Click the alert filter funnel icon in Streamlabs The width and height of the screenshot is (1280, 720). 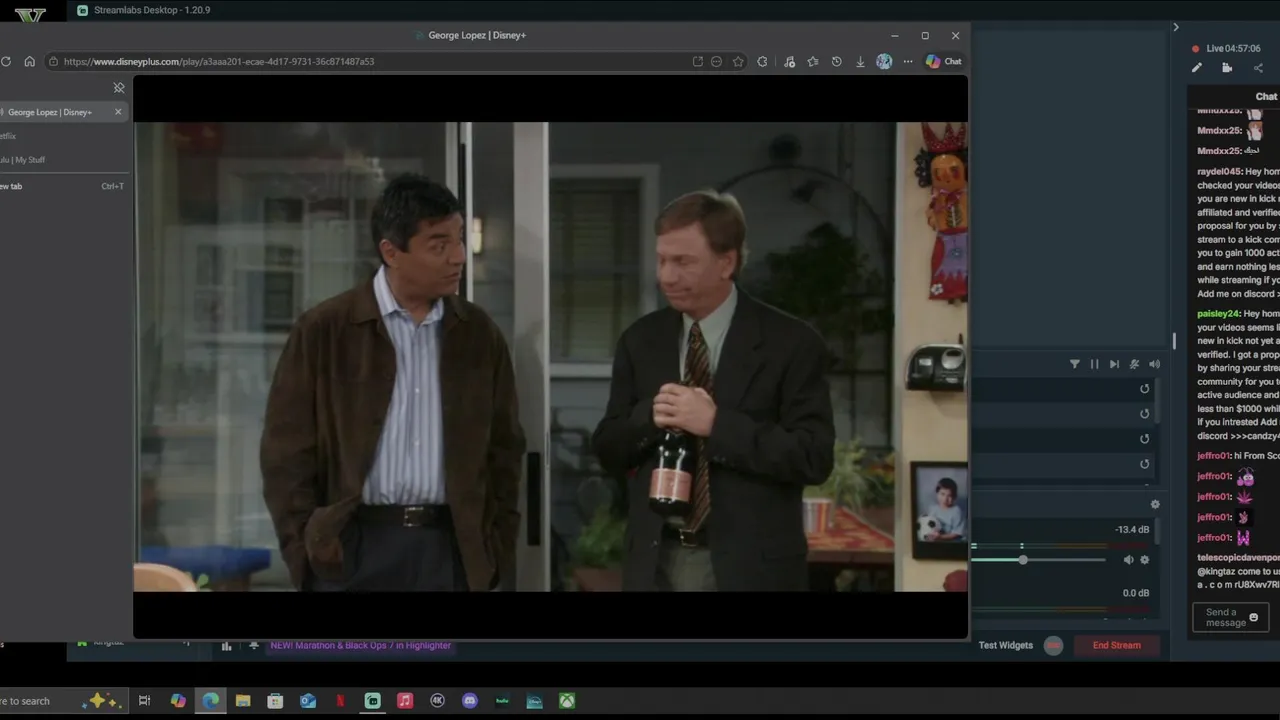[1075, 364]
